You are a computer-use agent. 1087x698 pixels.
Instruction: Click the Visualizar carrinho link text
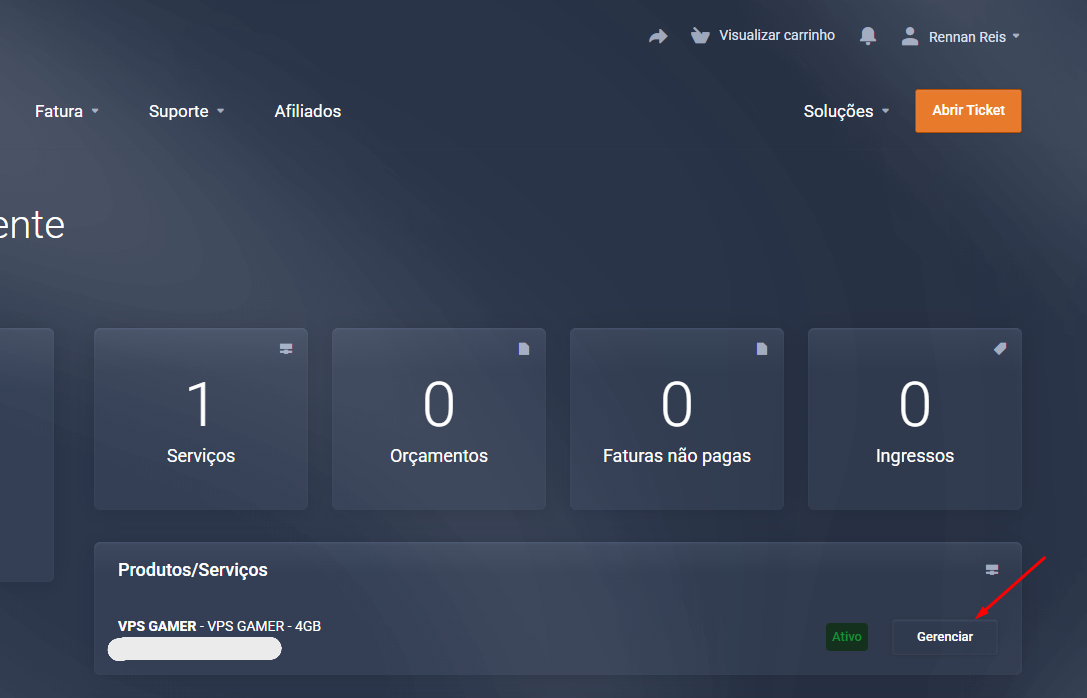coord(777,35)
